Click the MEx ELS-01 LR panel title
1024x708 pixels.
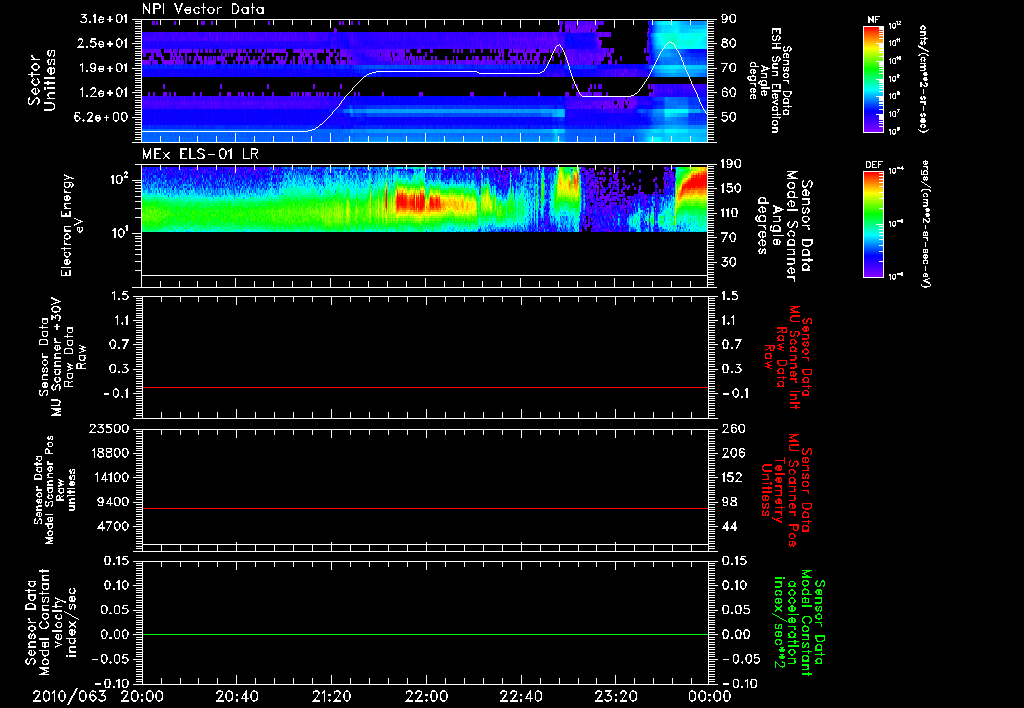pyautogui.click(x=200, y=154)
